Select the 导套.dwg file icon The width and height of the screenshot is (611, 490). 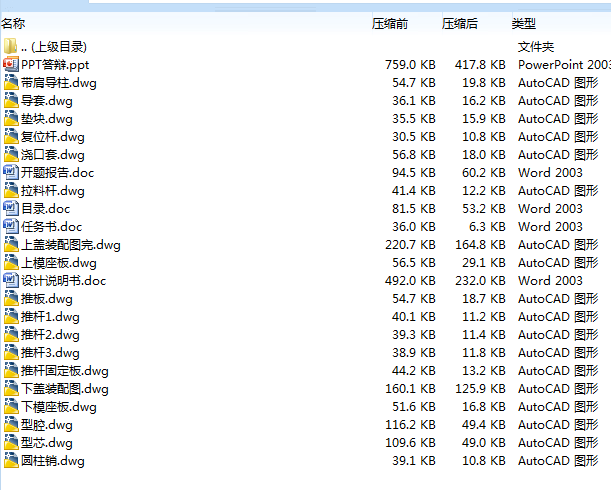[11, 101]
